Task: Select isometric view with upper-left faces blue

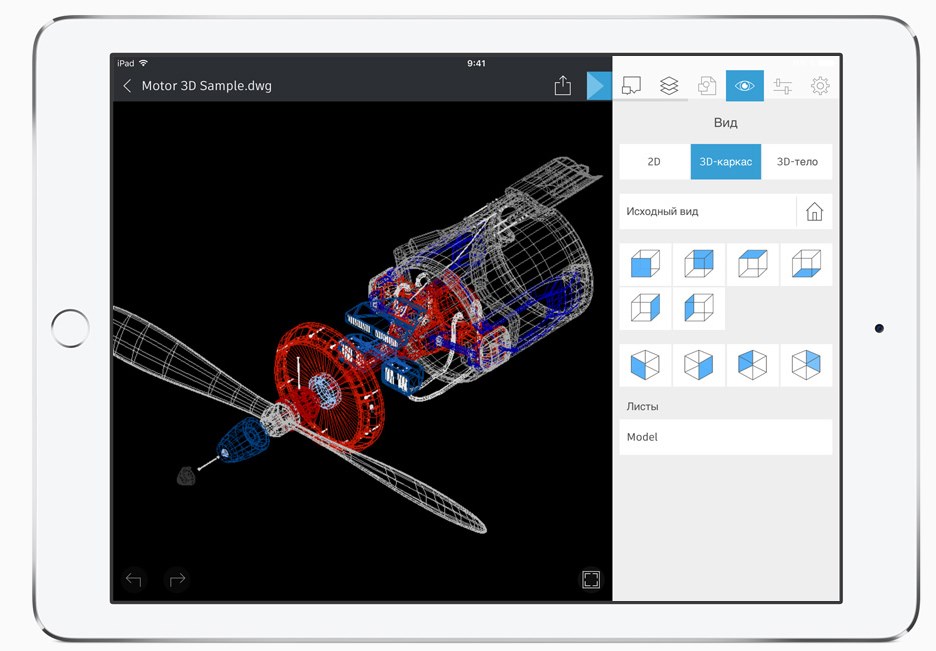Action: [753, 365]
